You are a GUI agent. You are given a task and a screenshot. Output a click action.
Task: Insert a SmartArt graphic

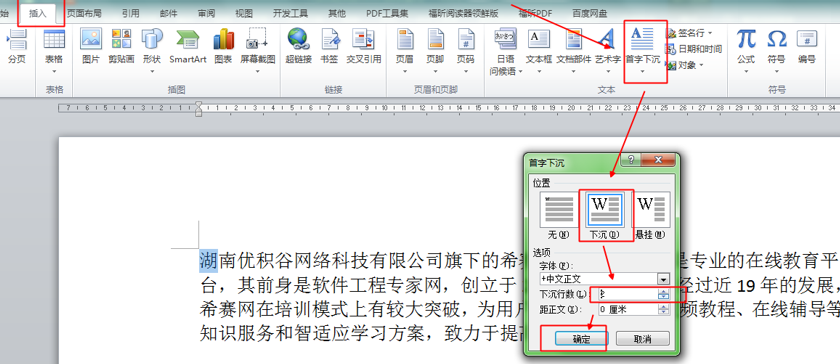point(188,47)
